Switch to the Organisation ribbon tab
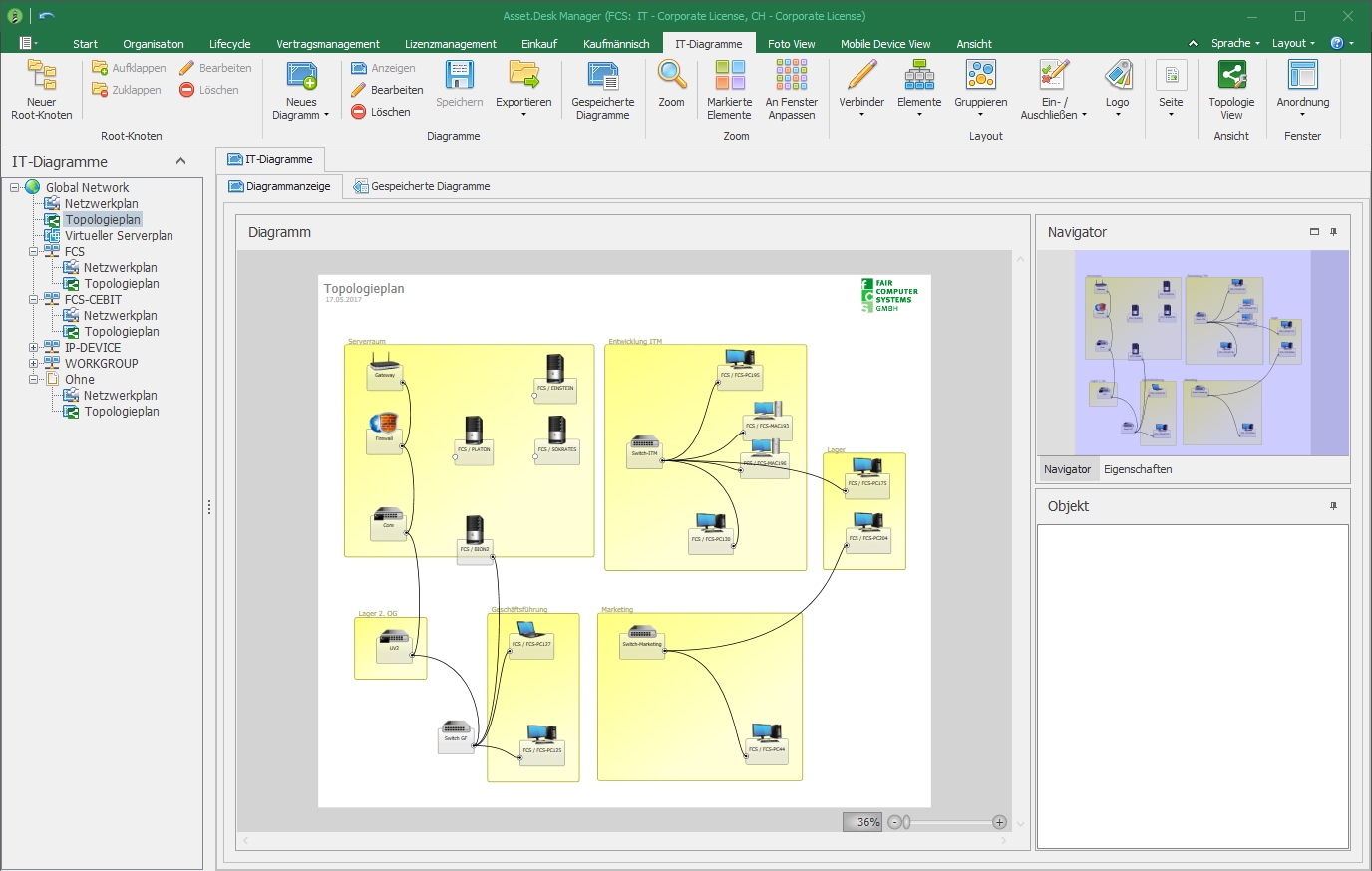Viewport: 1372px width, 871px height. click(154, 44)
